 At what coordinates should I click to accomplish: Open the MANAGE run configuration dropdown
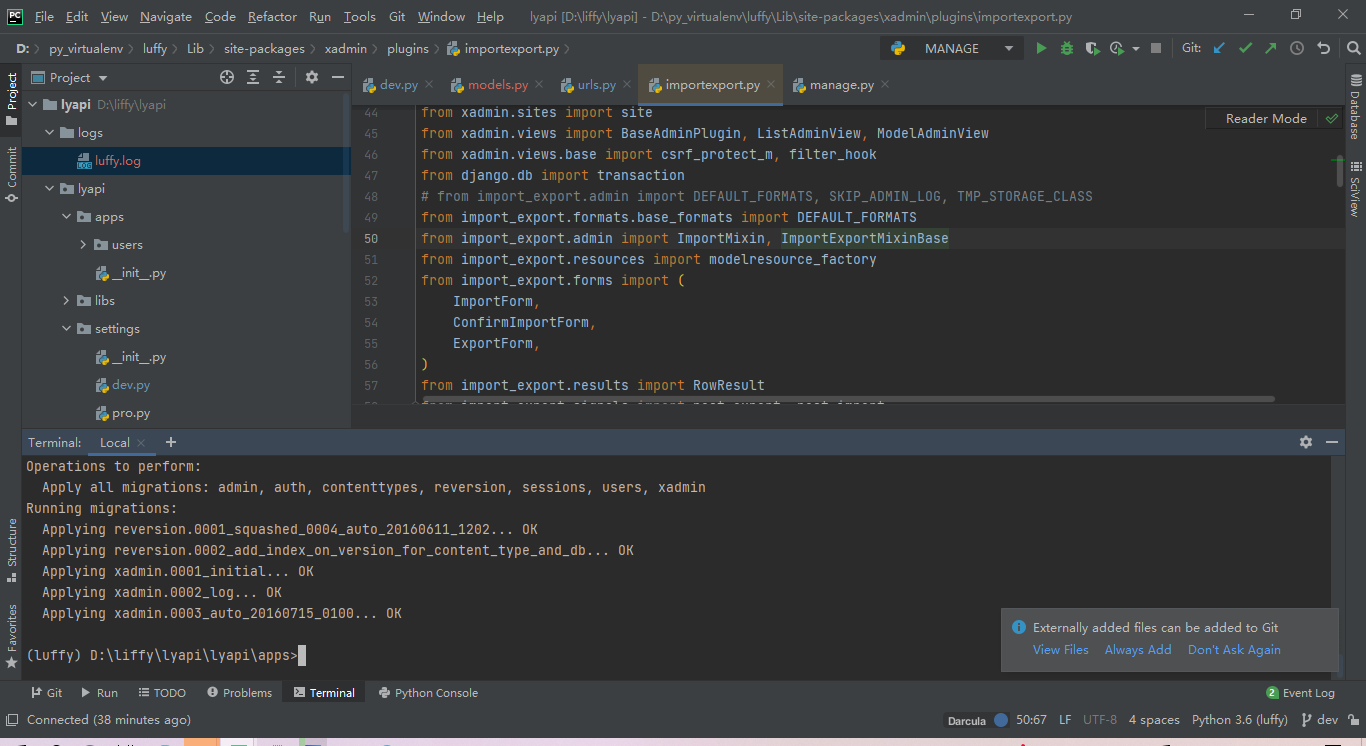[x=951, y=48]
